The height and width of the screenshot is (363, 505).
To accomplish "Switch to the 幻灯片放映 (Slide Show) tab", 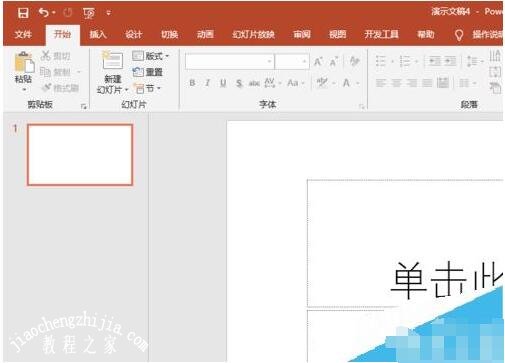I will (x=253, y=34).
